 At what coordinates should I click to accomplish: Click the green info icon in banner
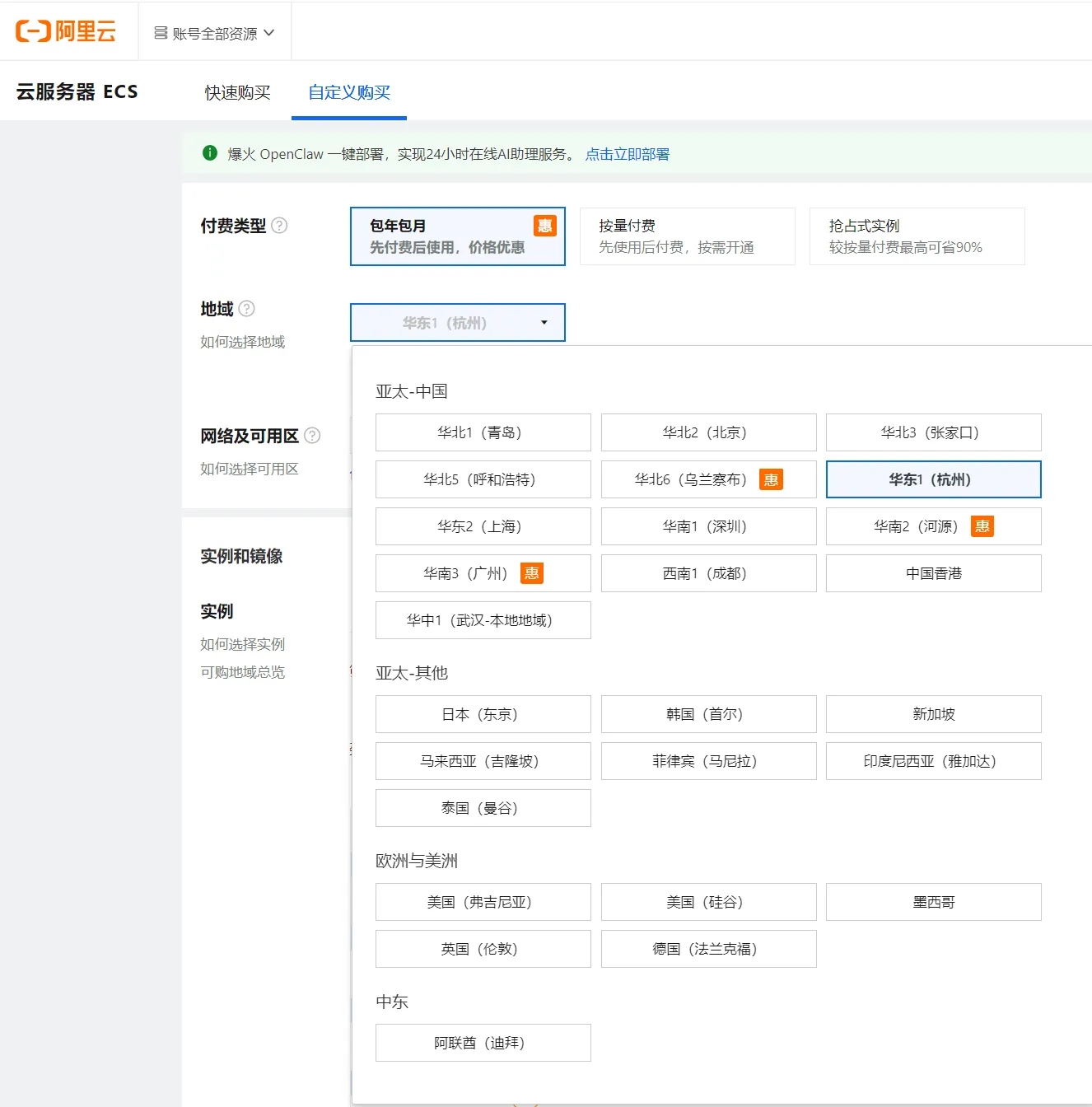pyautogui.click(x=210, y=153)
